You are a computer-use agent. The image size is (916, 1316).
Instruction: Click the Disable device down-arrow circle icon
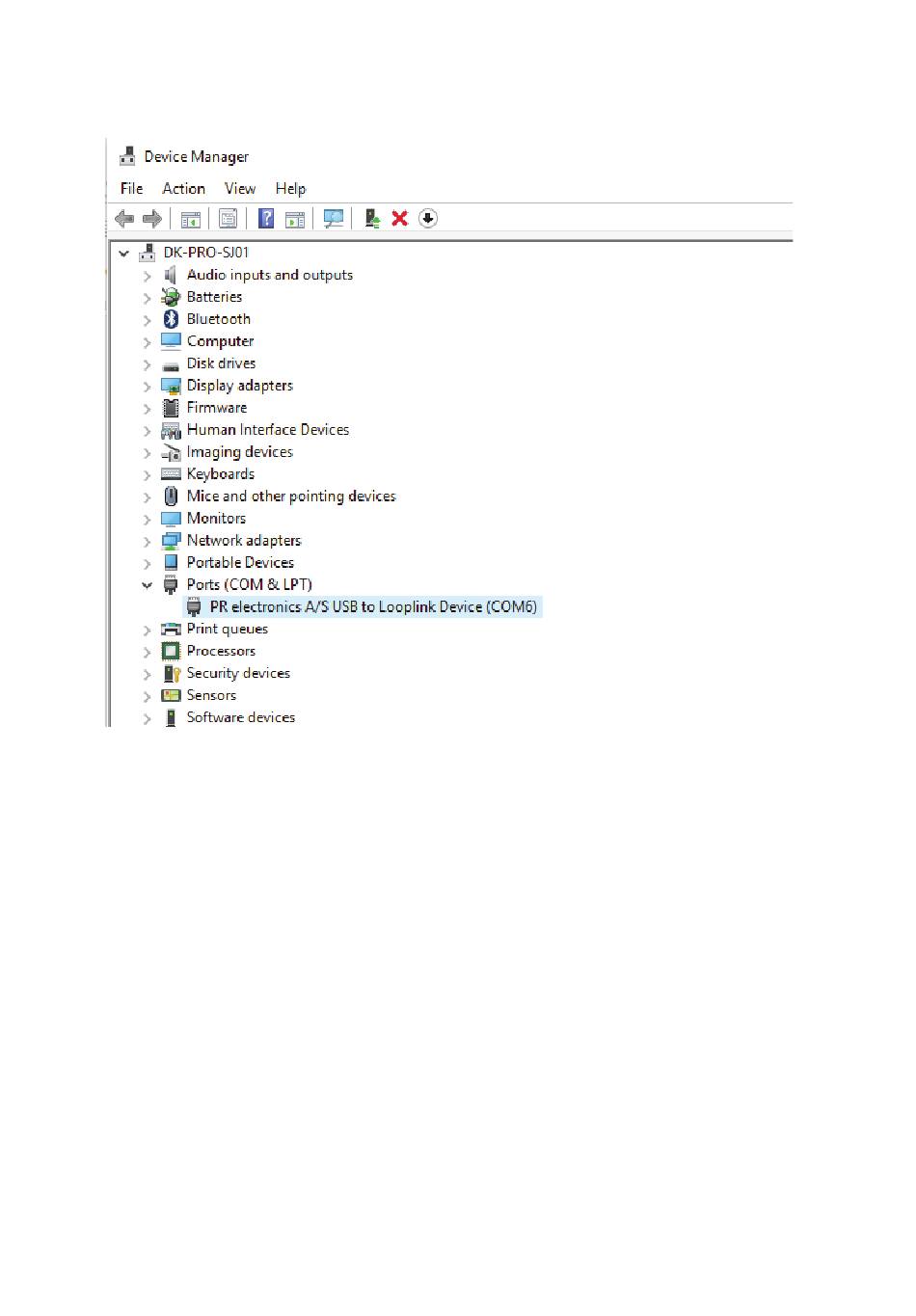(428, 219)
